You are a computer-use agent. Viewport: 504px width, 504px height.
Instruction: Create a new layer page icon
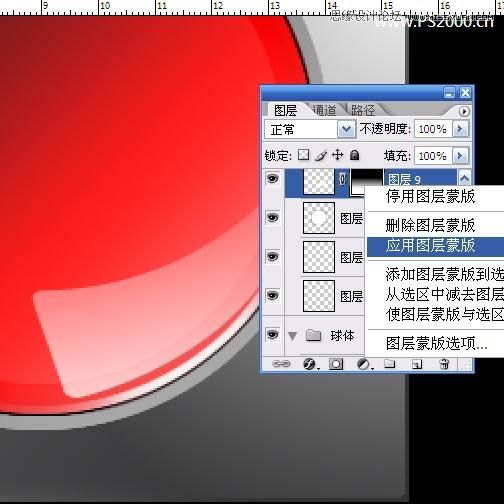pyautogui.click(x=417, y=364)
